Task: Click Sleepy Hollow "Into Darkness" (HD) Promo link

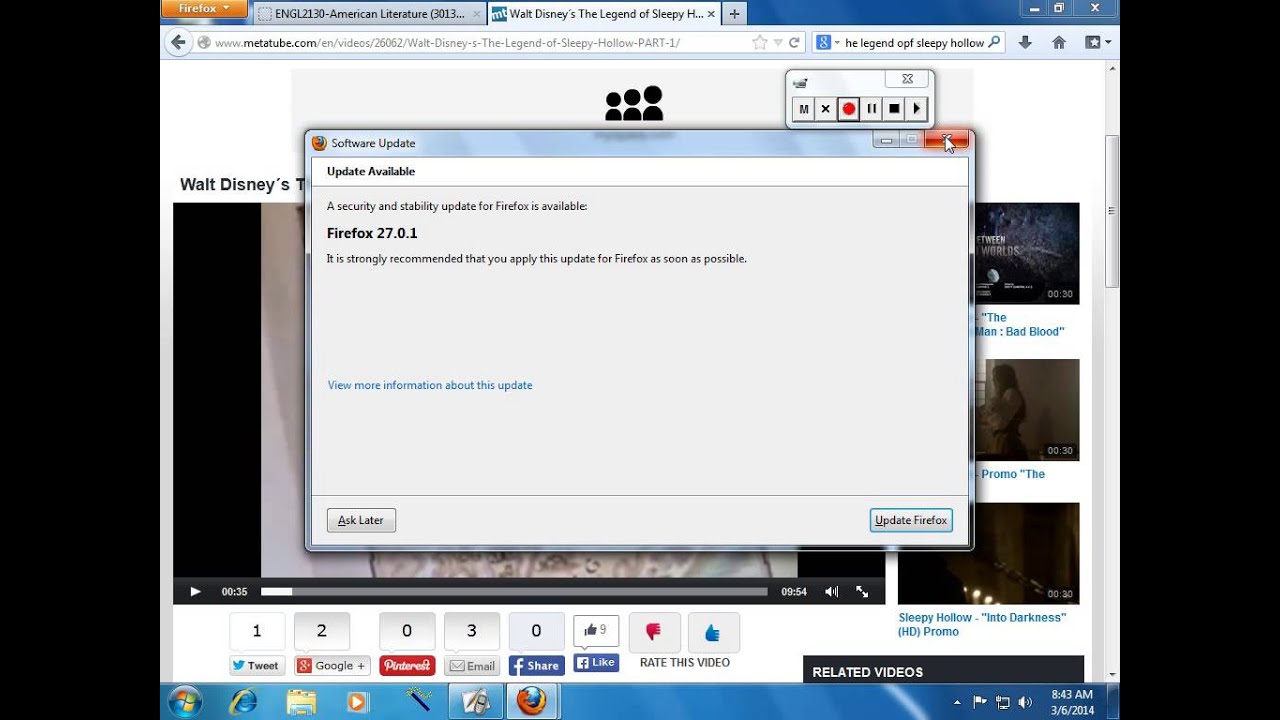Action: tap(982, 624)
